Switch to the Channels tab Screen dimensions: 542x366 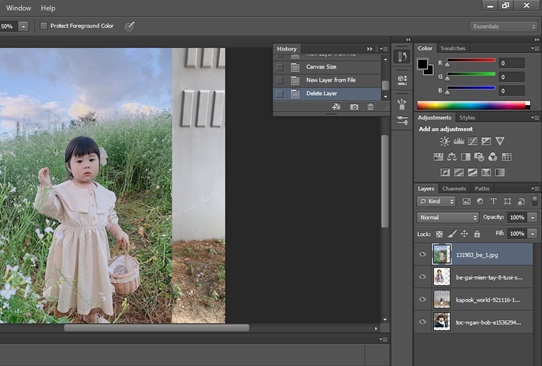pos(454,189)
